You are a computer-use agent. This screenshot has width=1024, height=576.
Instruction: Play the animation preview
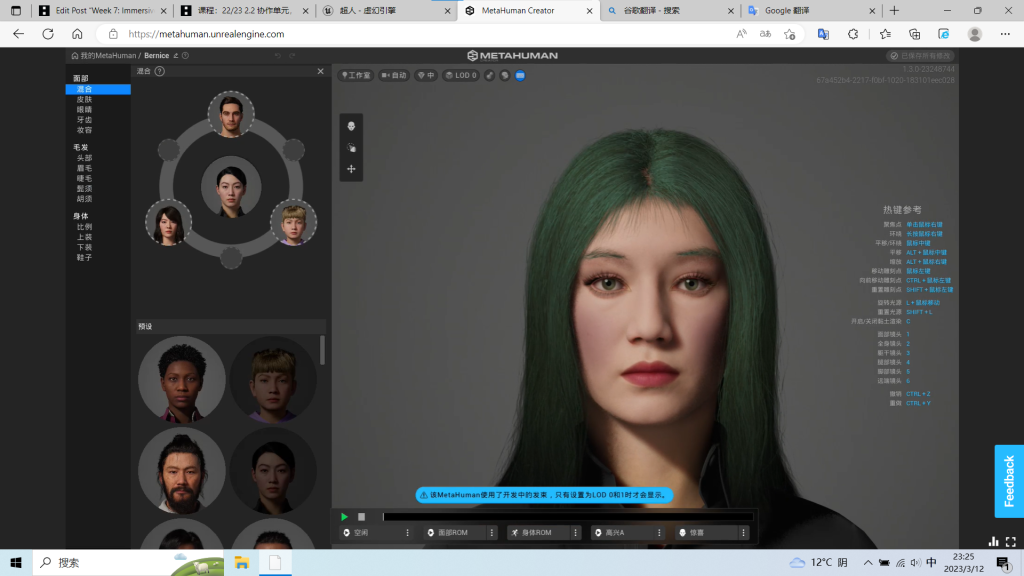click(x=344, y=517)
